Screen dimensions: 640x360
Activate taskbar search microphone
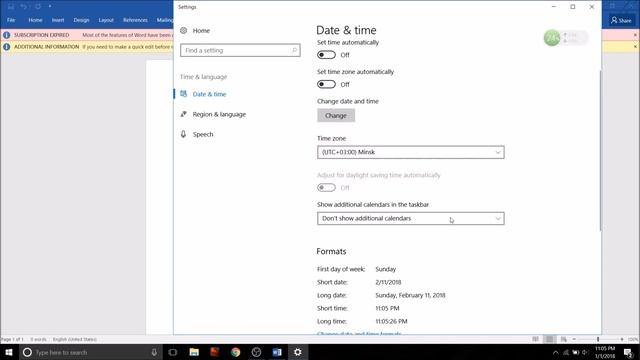pyautogui.click(x=154, y=352)
